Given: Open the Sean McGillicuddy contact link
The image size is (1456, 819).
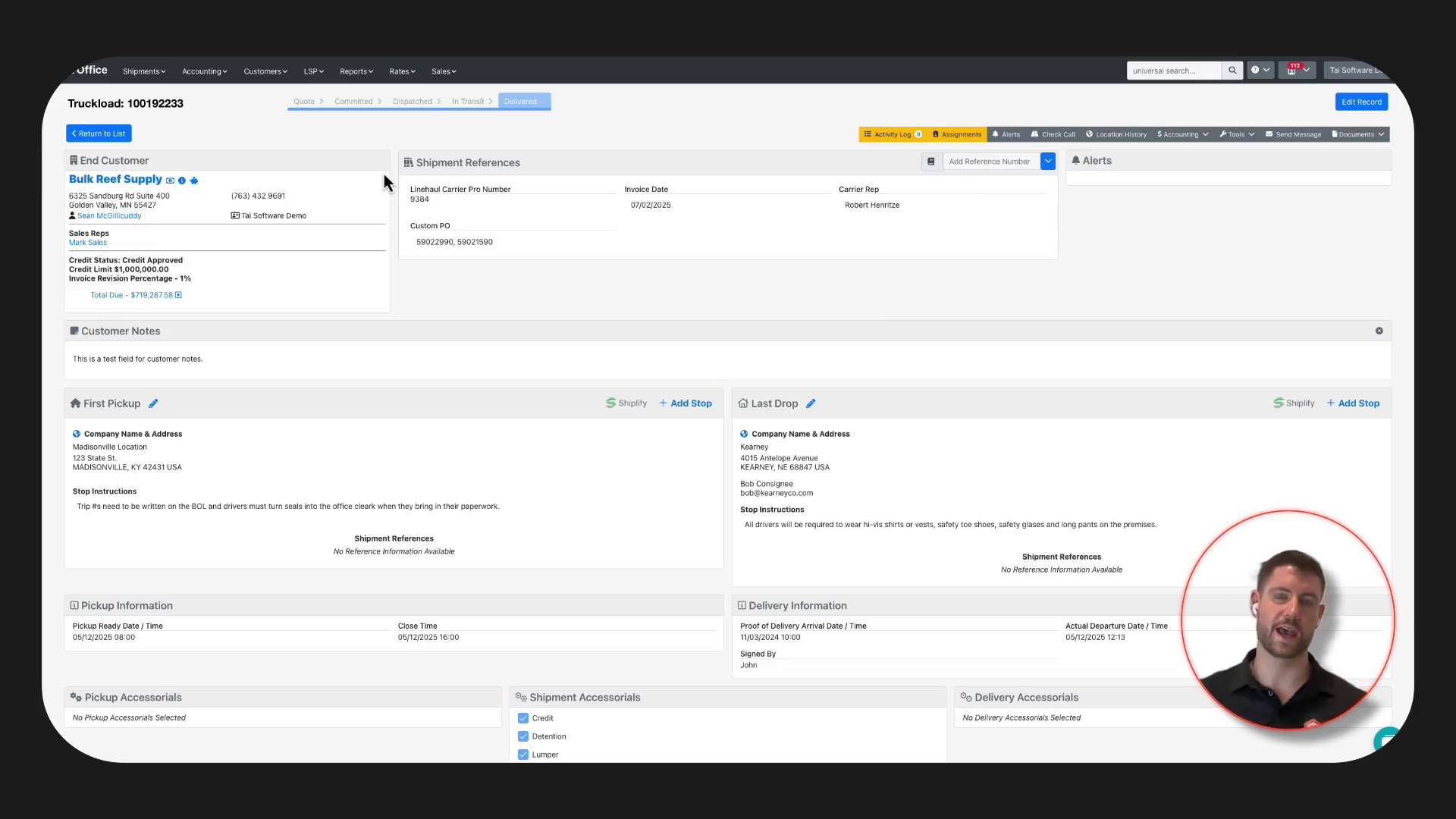Looking at the screenshot, I should click(x=109, y=216).
